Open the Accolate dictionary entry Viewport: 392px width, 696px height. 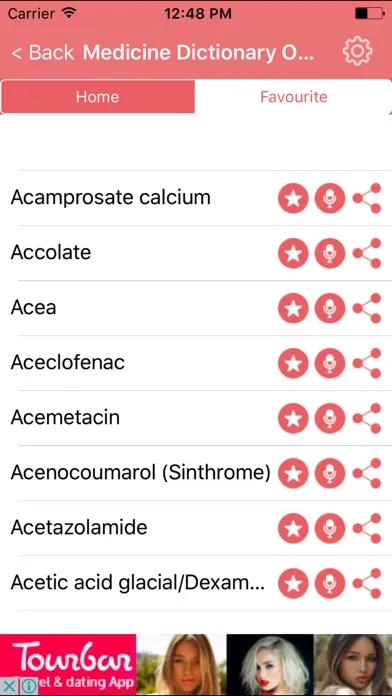(x=51, y=253)
